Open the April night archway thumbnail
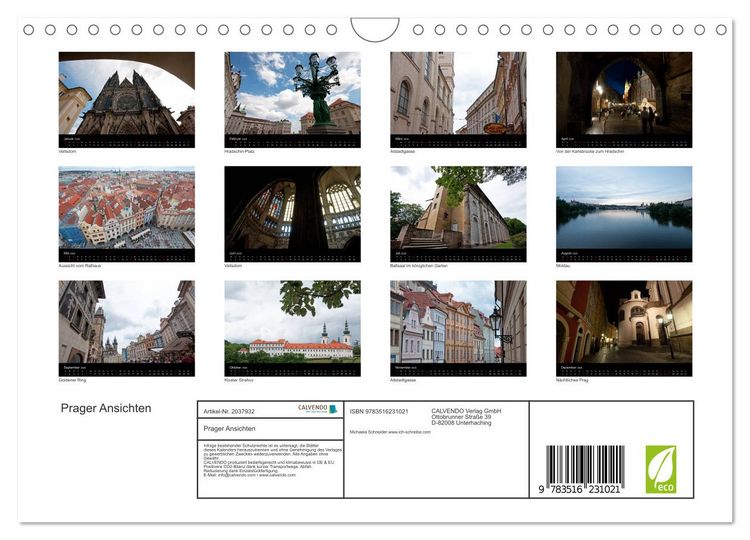Image resolution: width=750 pixels, height=540 pixels. [624, 99]
